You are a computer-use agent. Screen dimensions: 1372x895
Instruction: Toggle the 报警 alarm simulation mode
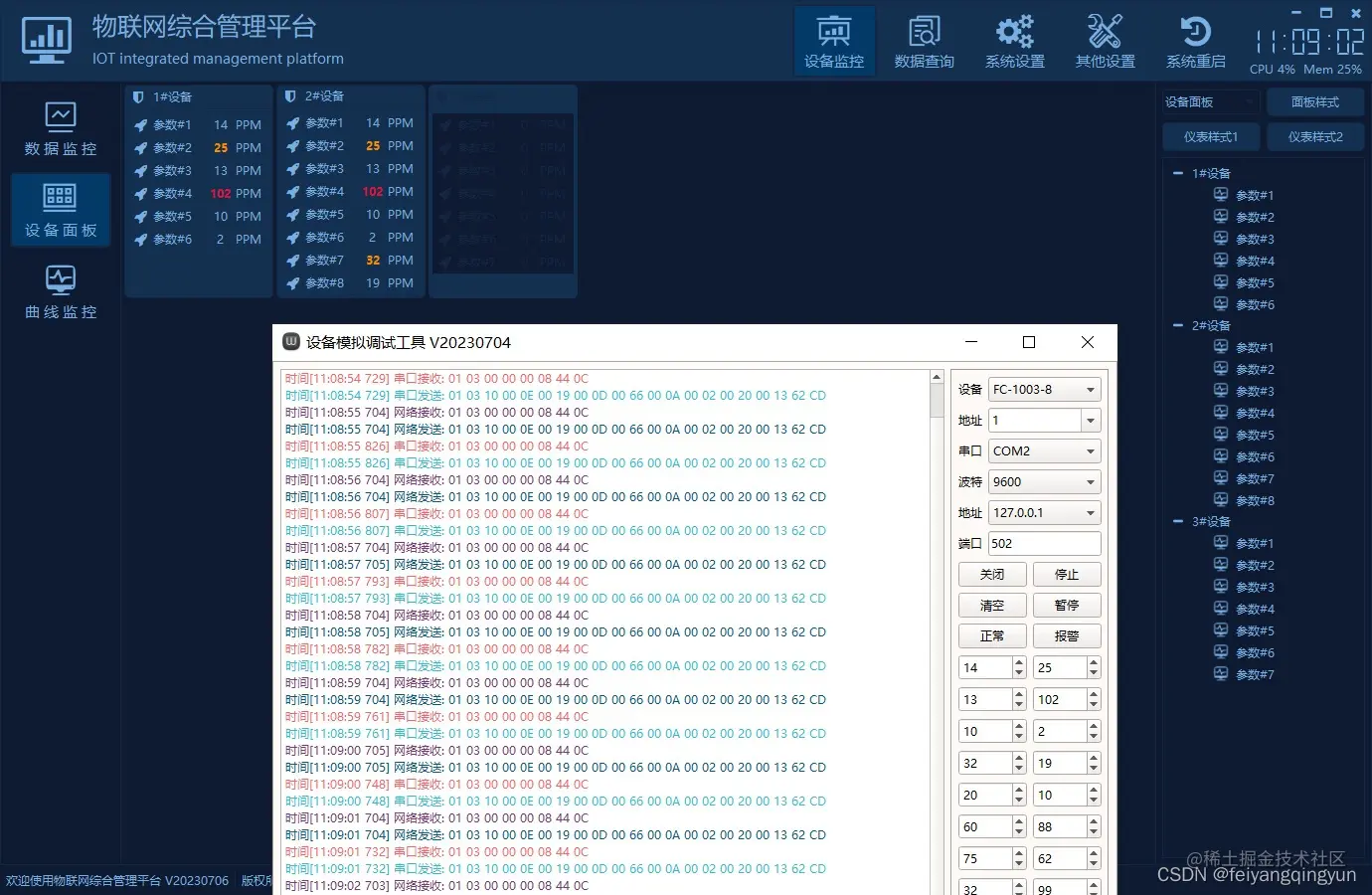[x=1067, y=635]
